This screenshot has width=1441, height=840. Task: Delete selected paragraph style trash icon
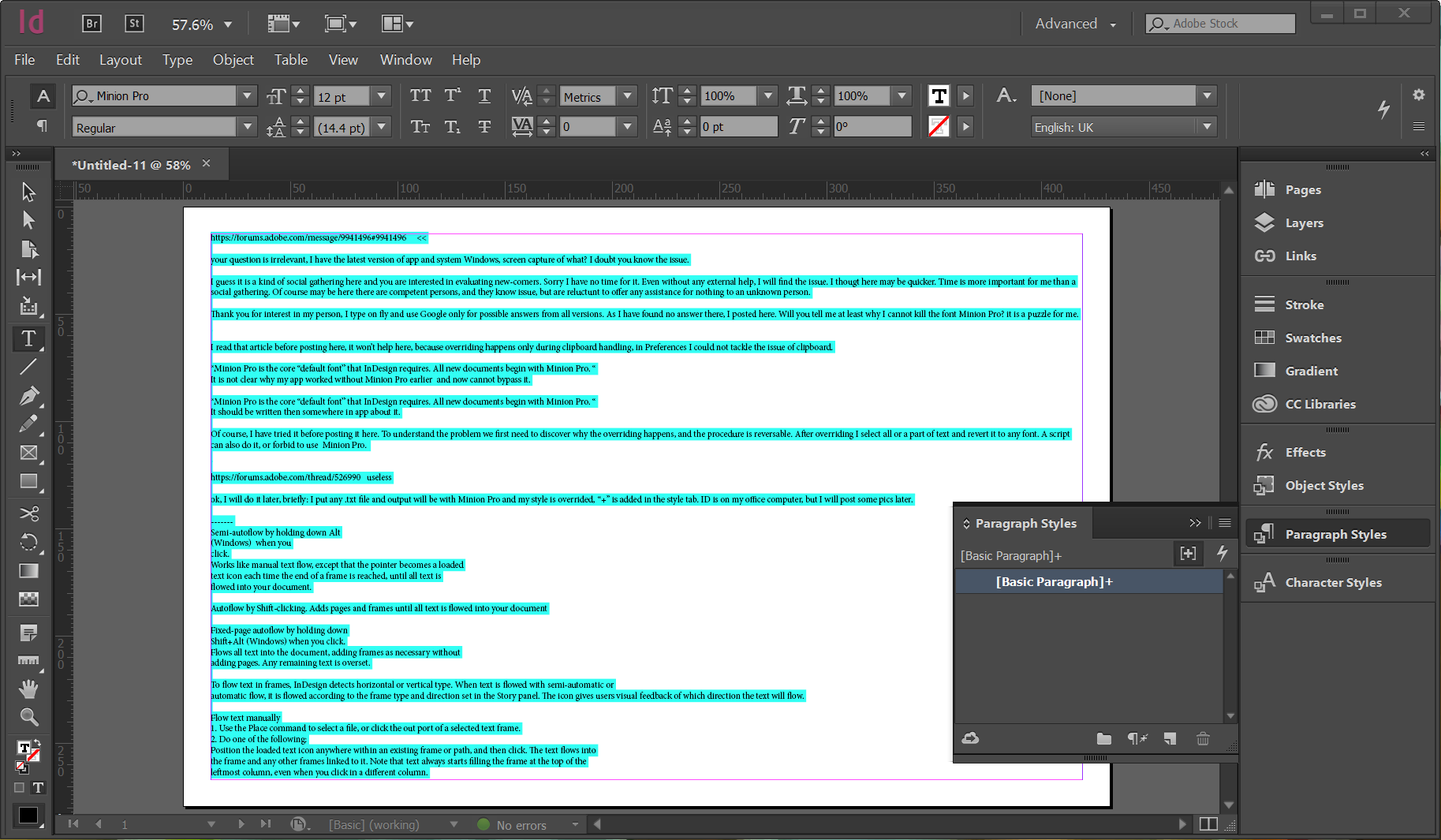(x=1203, y=738)
